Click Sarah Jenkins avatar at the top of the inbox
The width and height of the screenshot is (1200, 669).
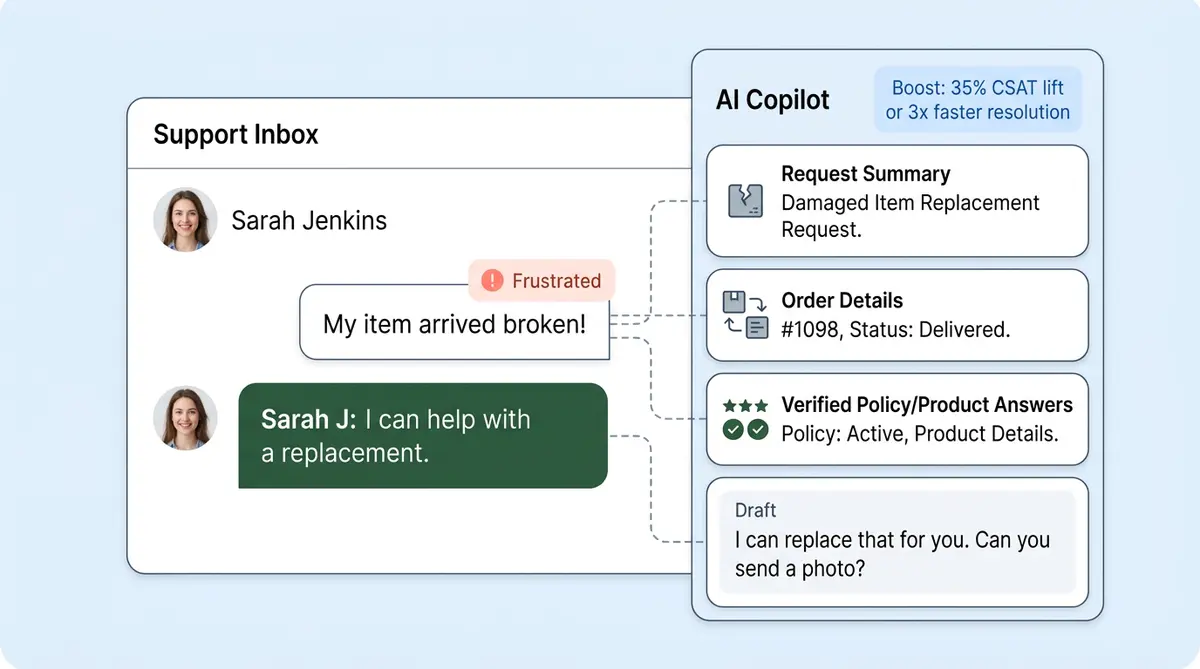click(x=185, y=220)
